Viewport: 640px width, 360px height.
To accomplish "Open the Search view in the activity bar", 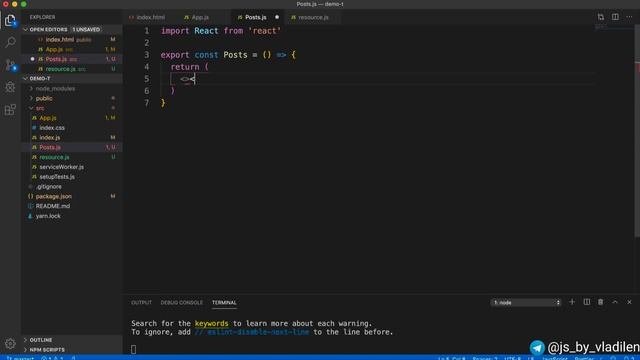I will [x=10, y=42].
